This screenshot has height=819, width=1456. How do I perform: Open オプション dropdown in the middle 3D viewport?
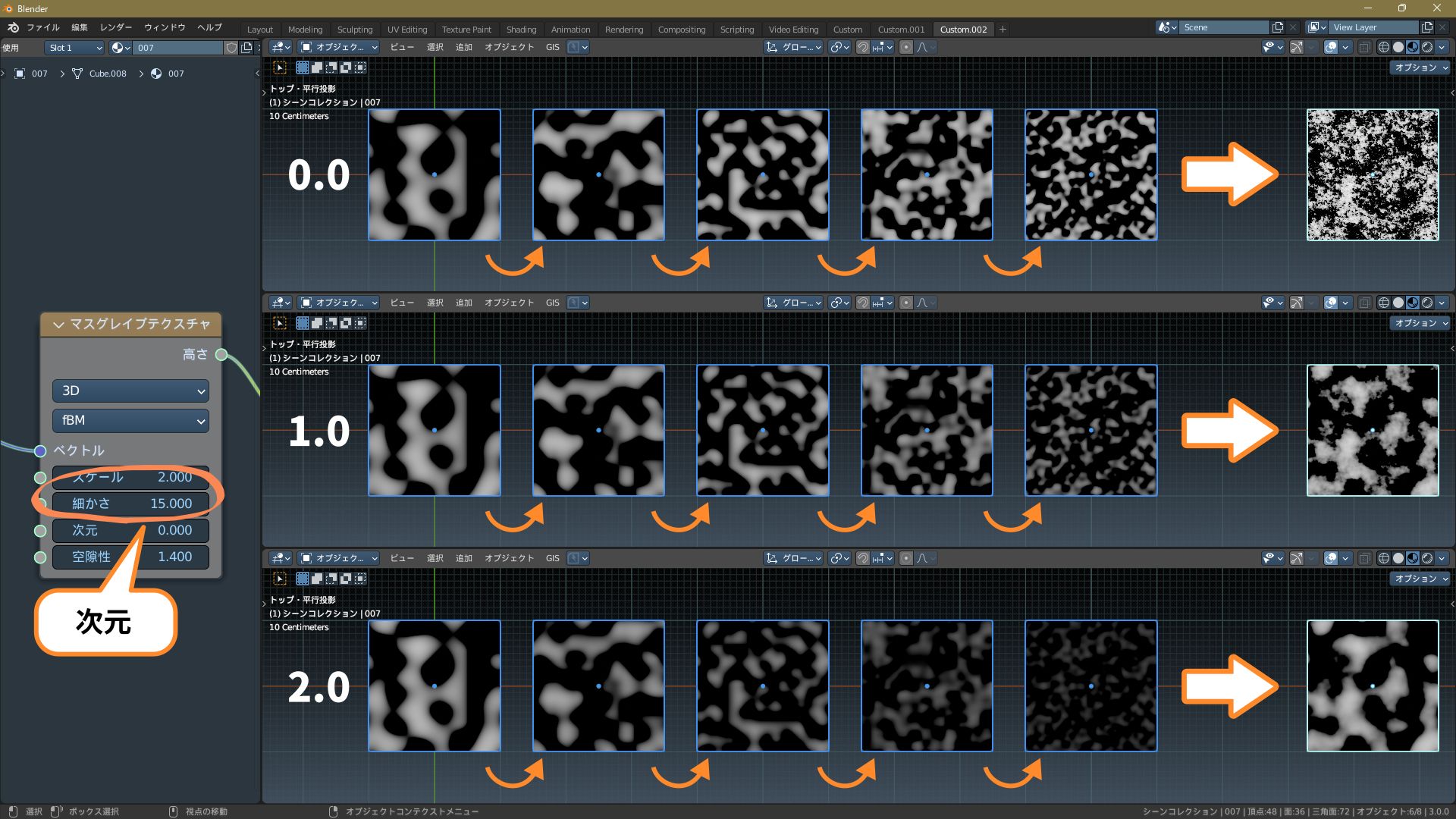(x=1420, y=323)
